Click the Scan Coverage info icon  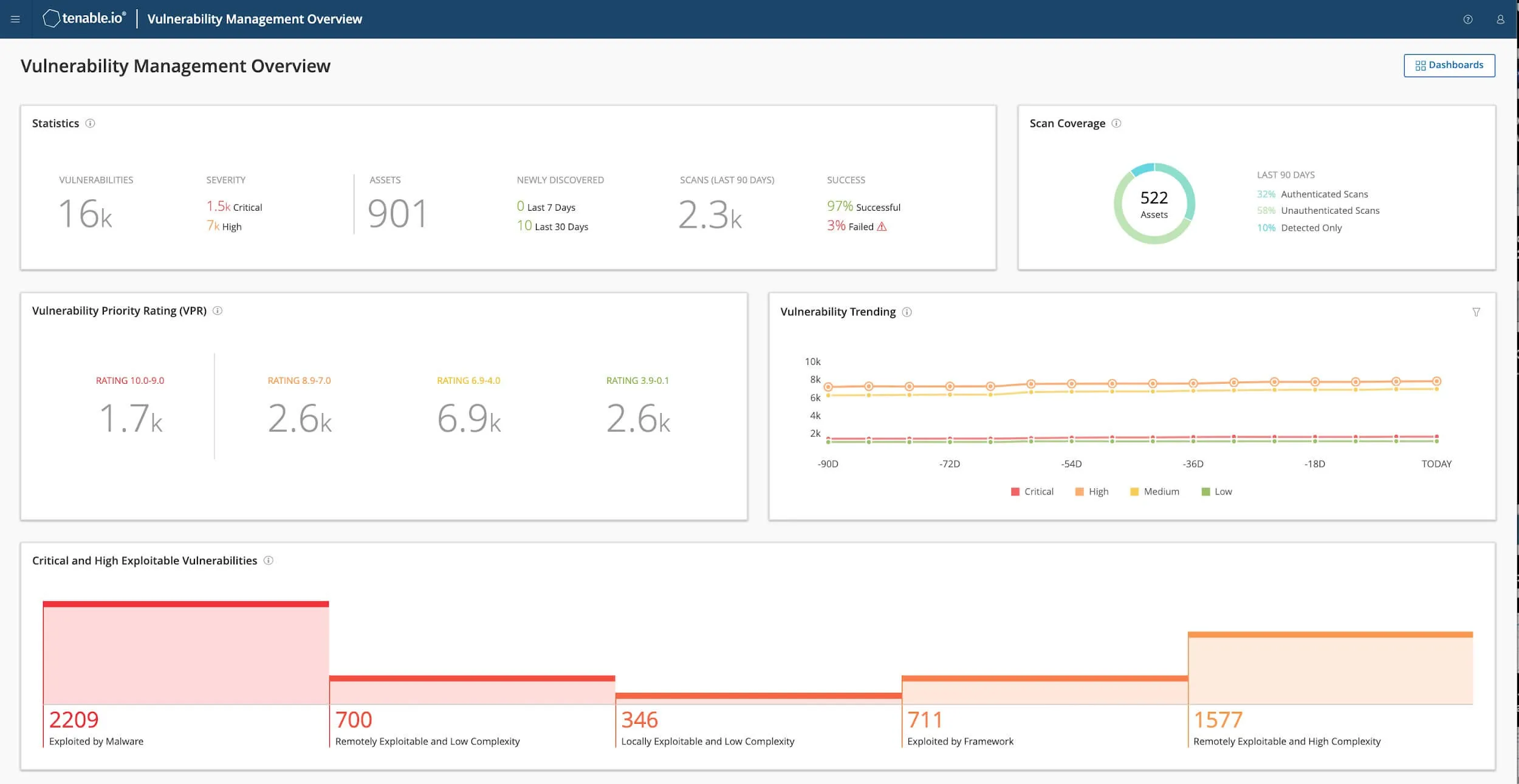point(1116,123)
